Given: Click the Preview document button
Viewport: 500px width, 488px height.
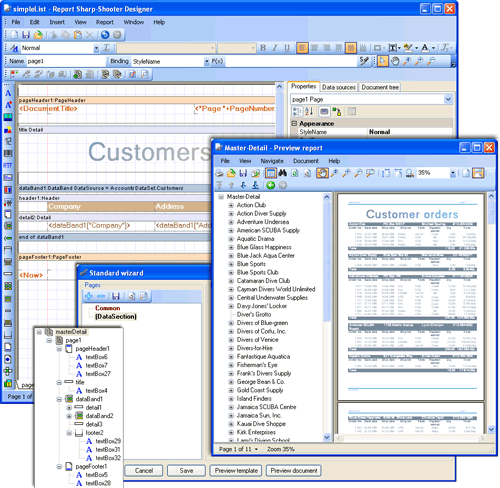Looking at the screenshot, I should click(x=294, y=471).
